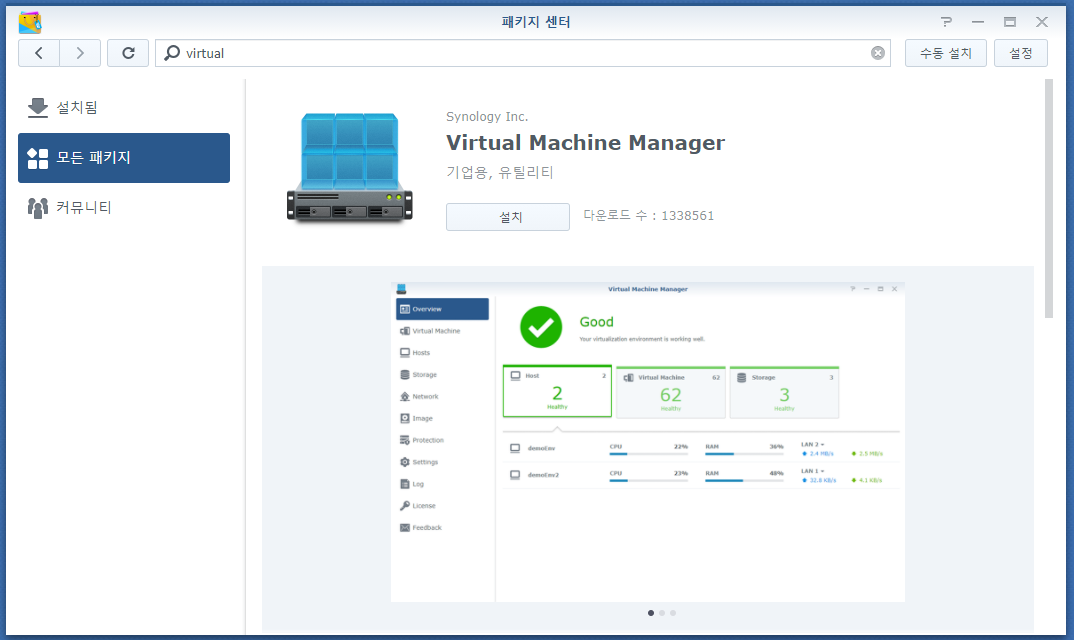Click the 설치됨 download icon
Image resolution: width=1074 pixels, height=640 pixels.
(x=38, y=108)
